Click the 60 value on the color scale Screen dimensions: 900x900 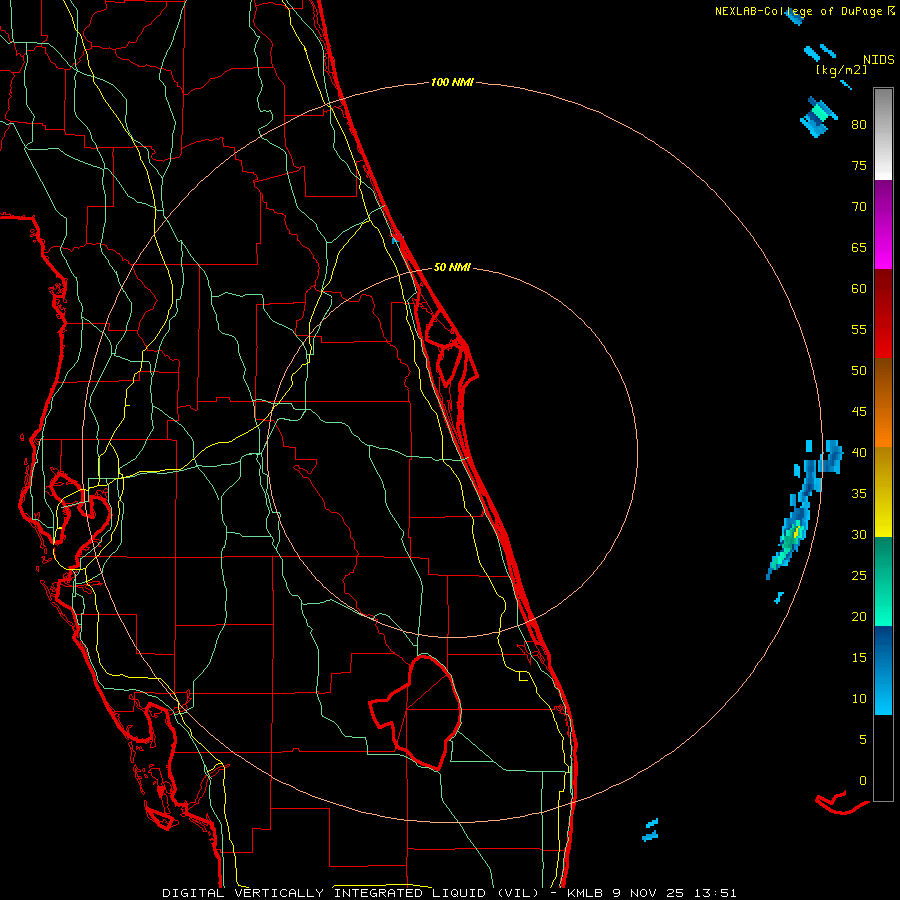(859, 289)
